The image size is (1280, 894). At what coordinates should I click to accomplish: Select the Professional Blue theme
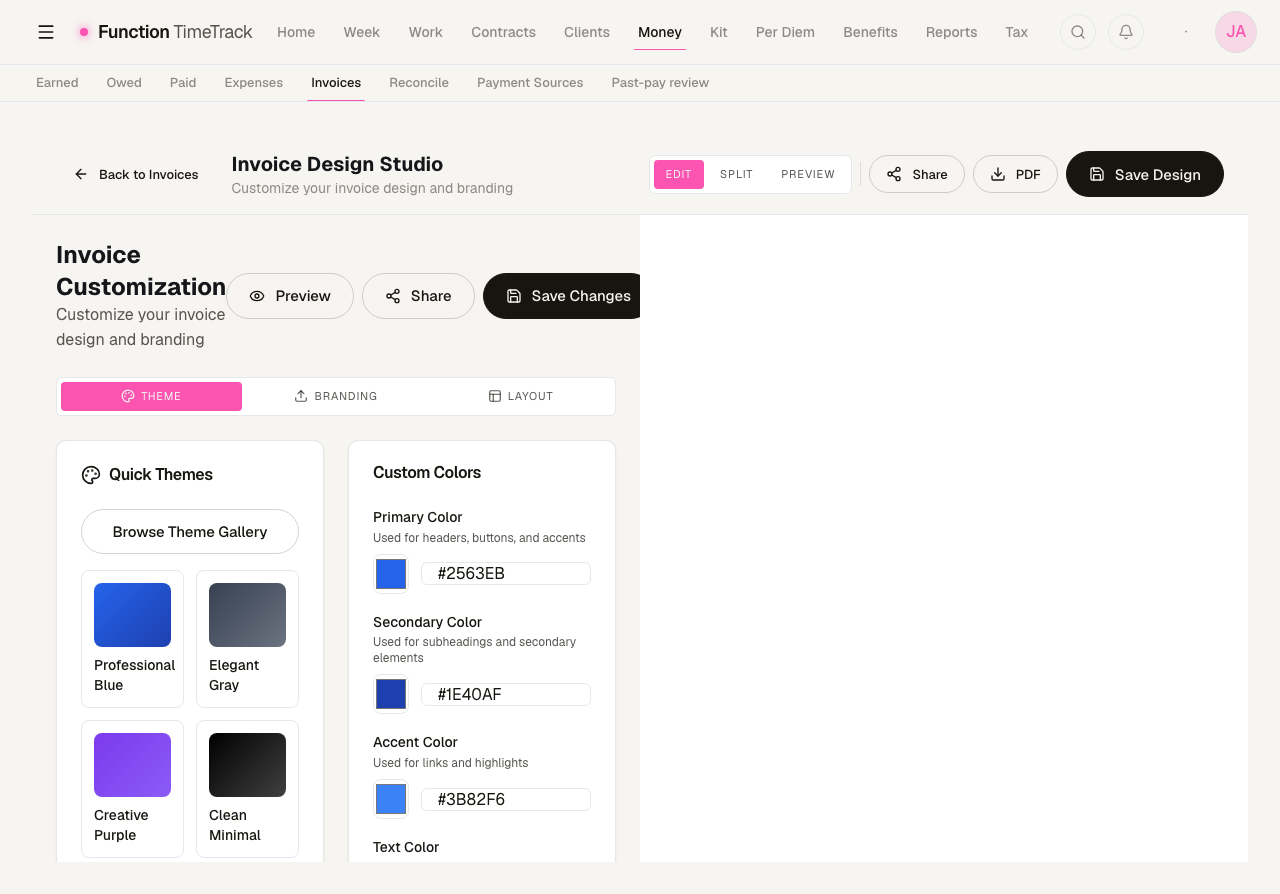pyautogui.click(x=132, y=639)
